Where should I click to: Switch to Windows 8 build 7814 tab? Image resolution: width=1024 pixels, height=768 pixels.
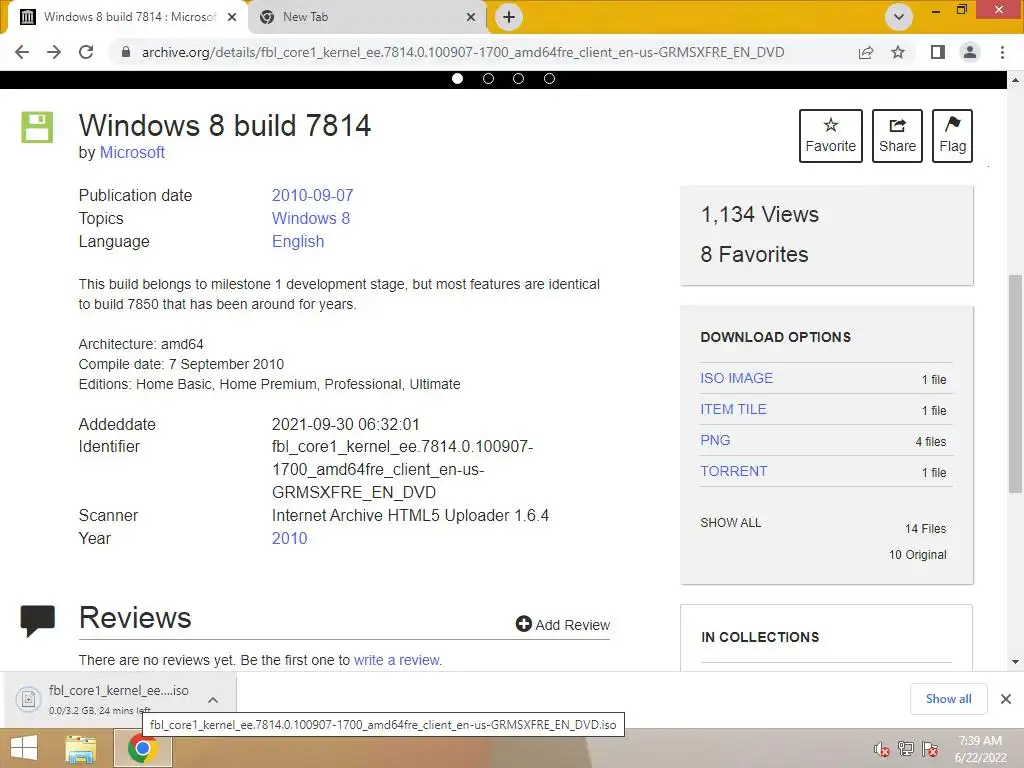tap(129, 17)
